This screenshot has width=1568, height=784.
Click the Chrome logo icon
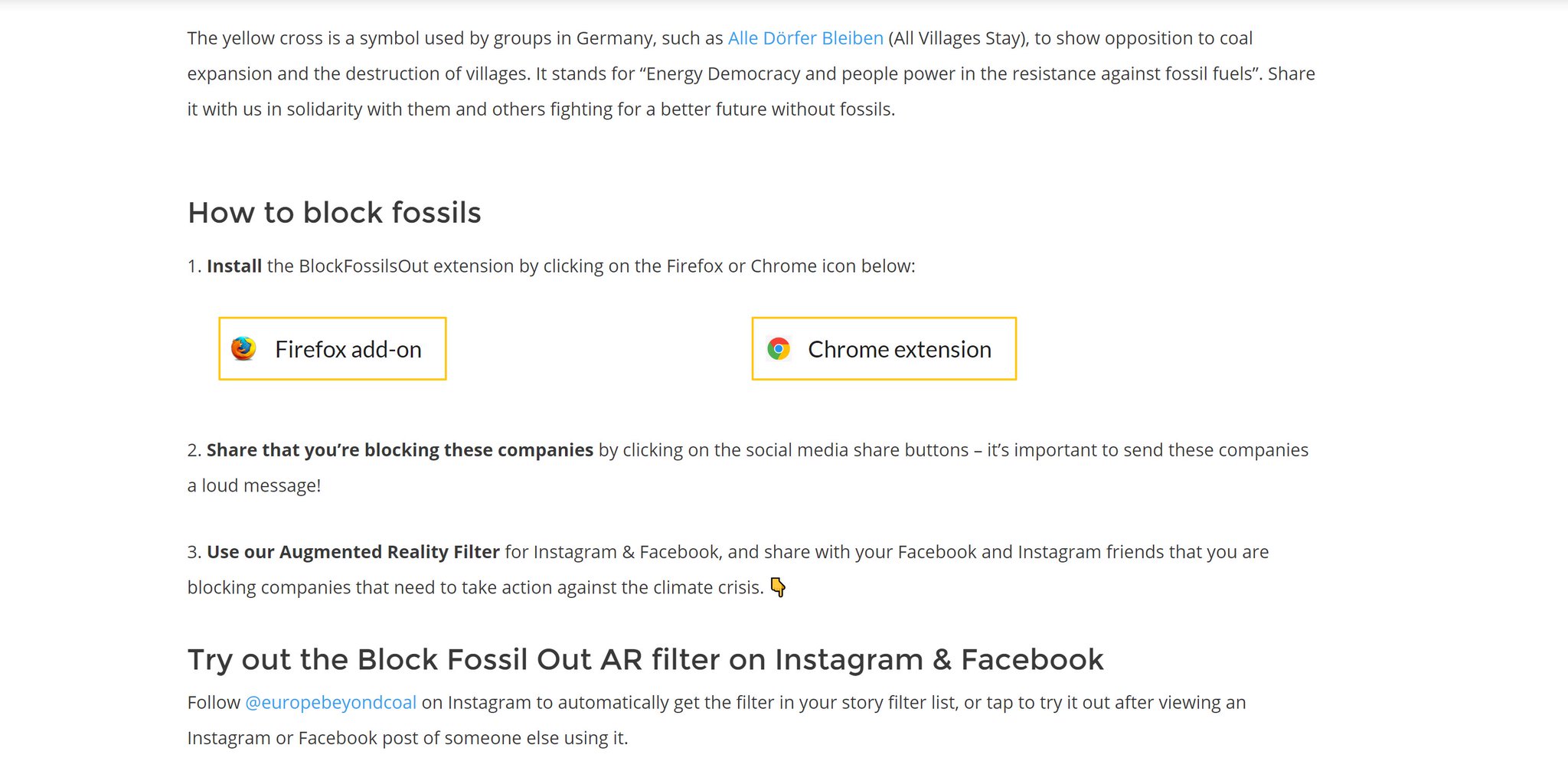779,348
